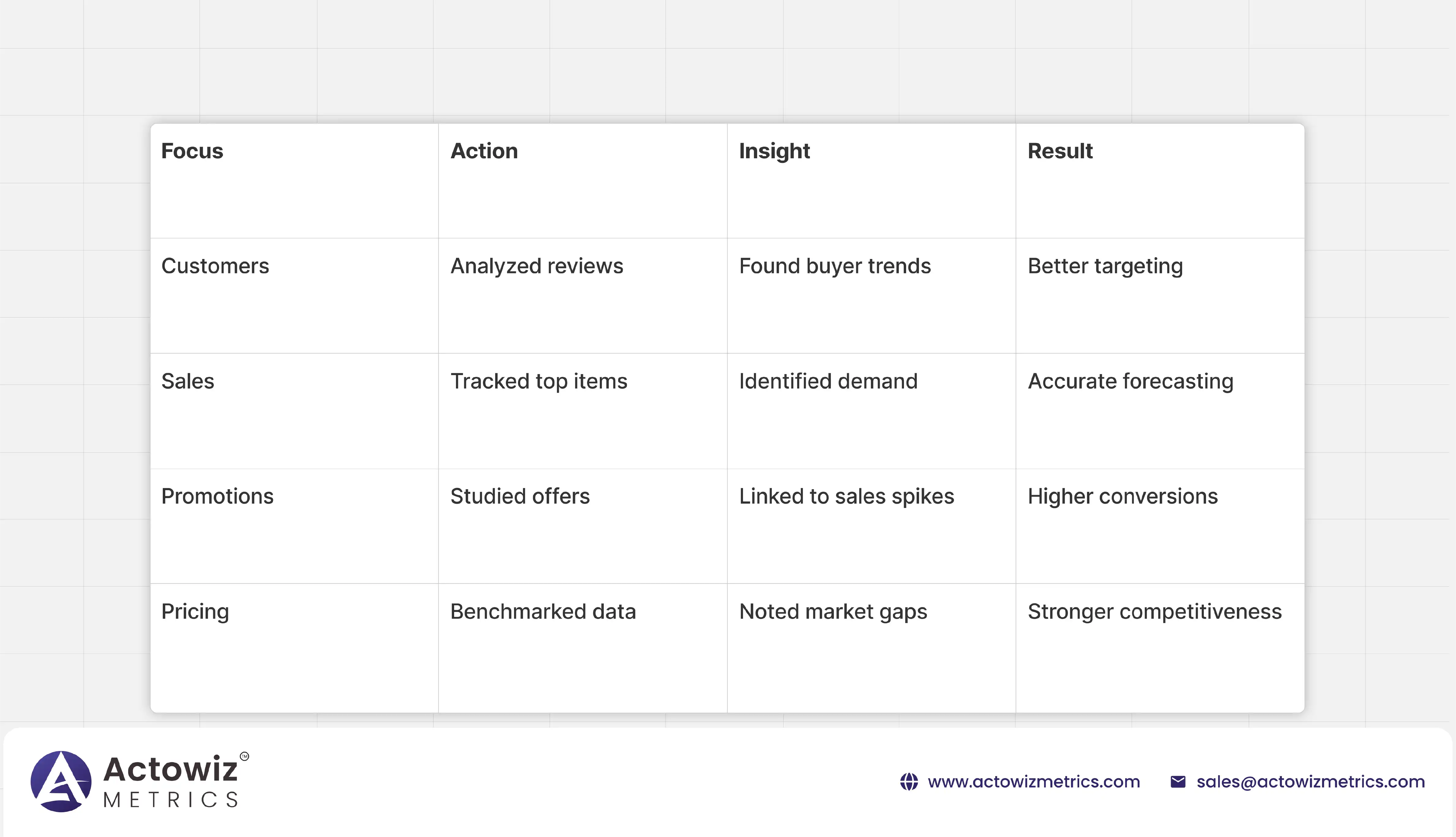Click the globe icon beside the website

(x=909, y=782)
